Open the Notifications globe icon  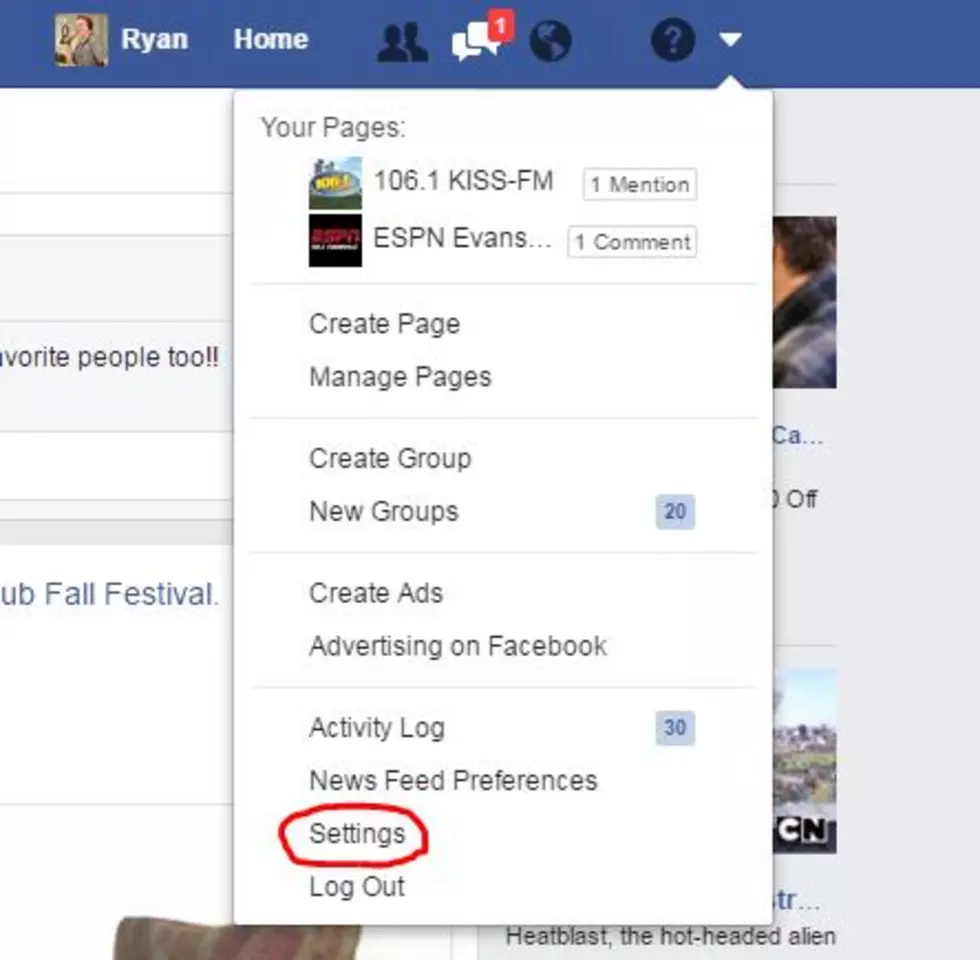pyautogui.click(x=550, y=42)
